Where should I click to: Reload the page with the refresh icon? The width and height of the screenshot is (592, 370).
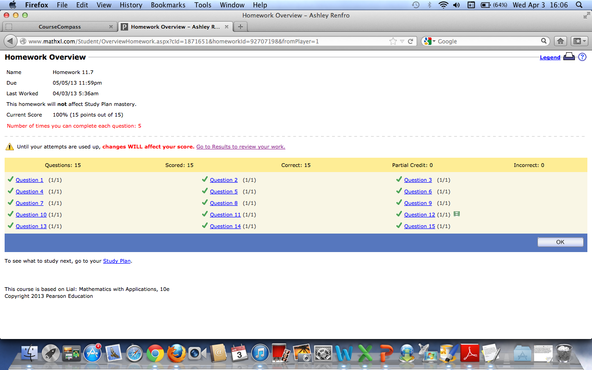point(410,41)
